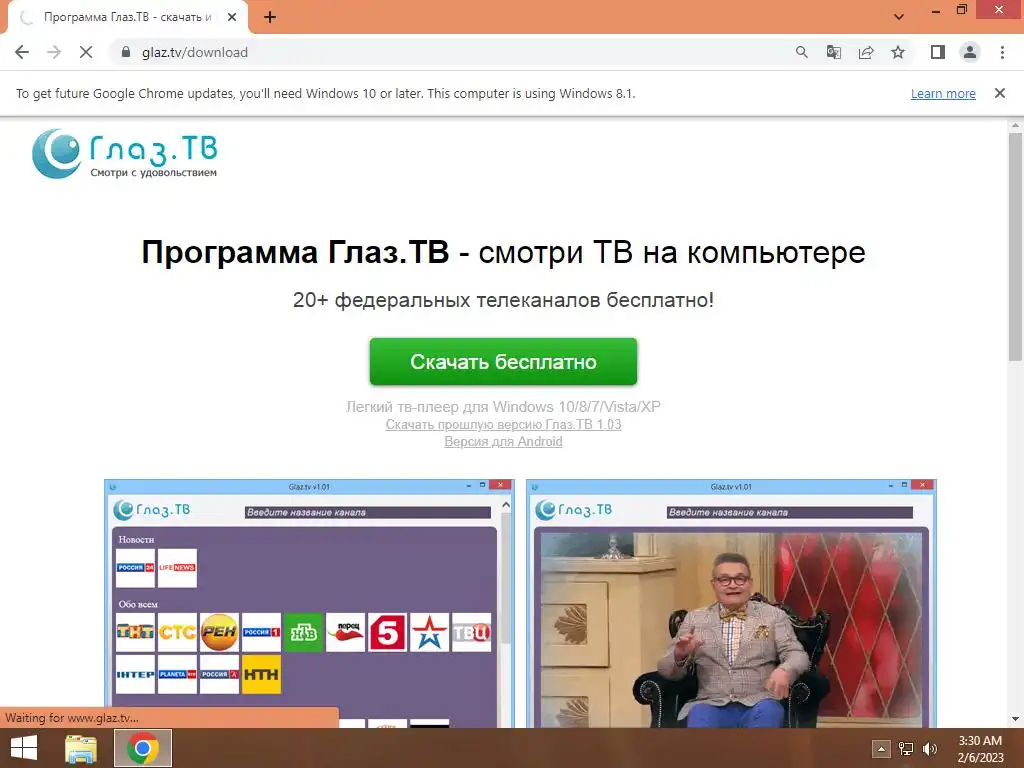
Task: Click the НТВ channel icon
Action: [x=304, y=632]
